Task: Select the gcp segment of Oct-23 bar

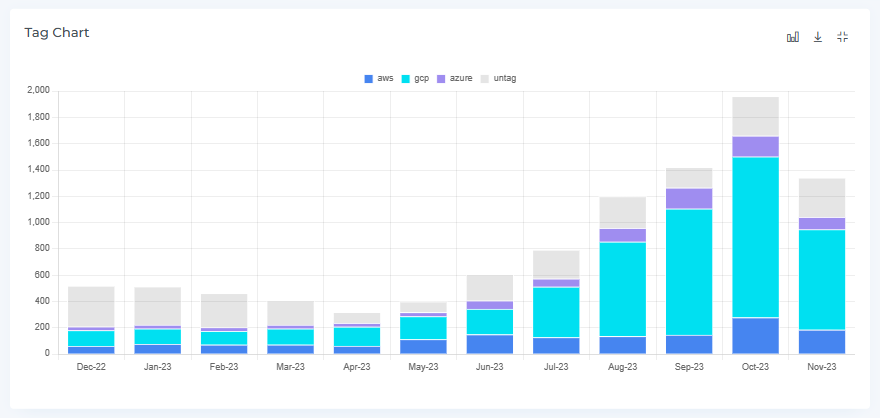Action: click(x=755, y=237)
